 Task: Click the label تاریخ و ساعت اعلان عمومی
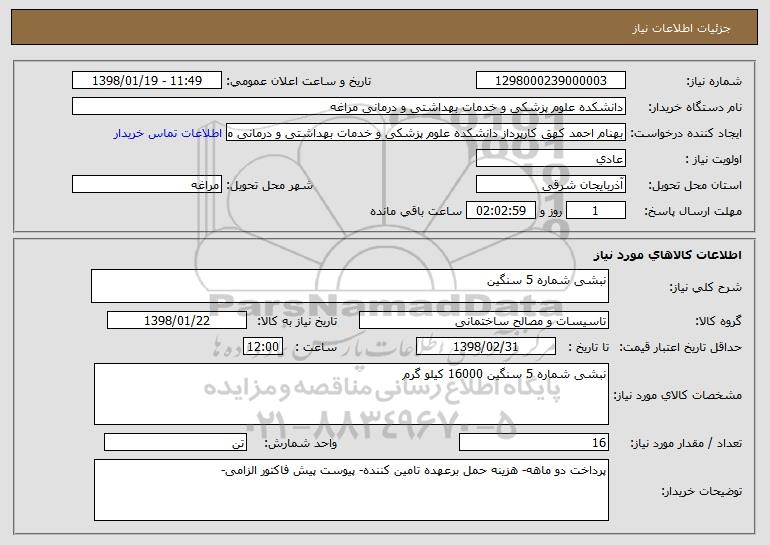point(299,81)
